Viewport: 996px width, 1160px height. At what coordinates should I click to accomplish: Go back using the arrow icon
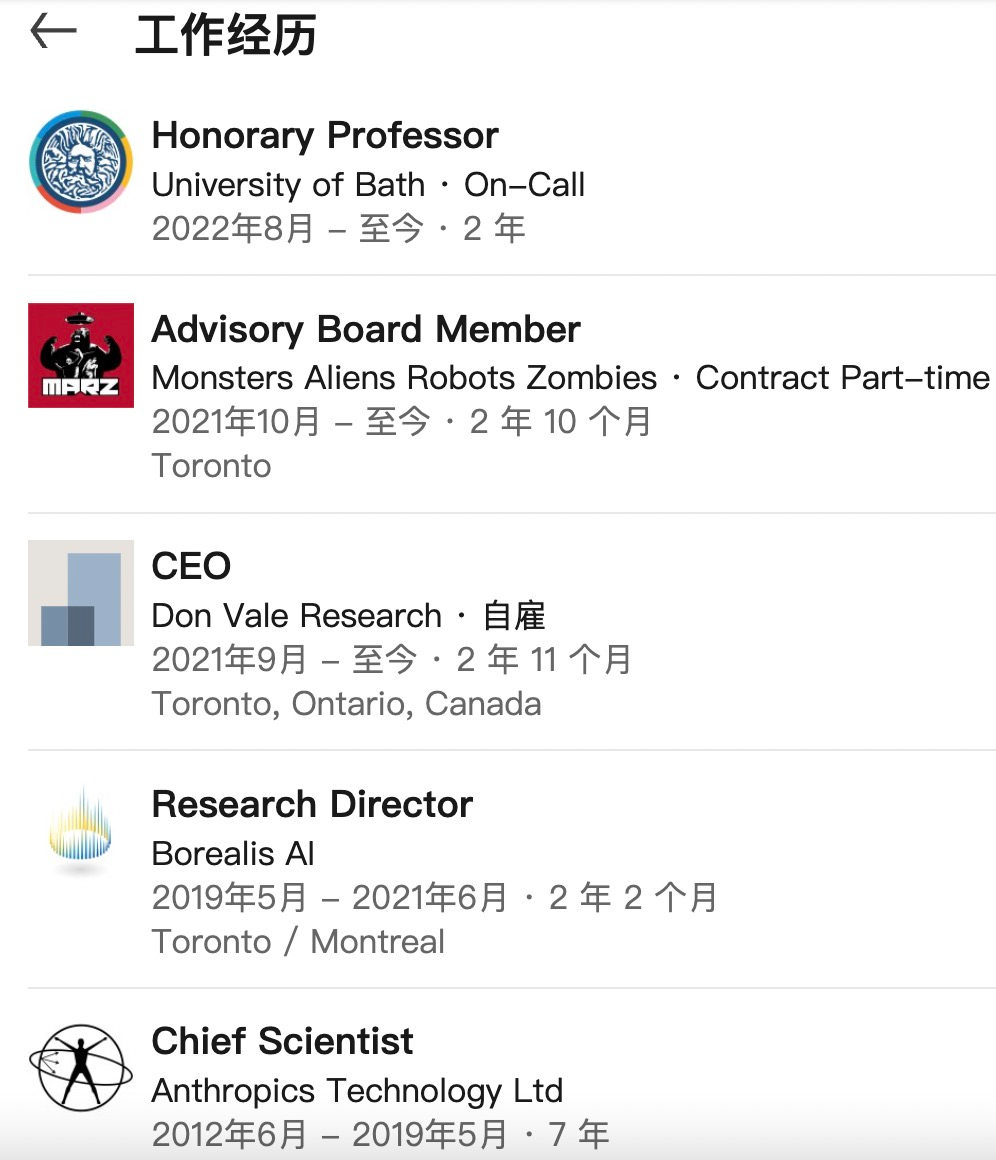coord(53,32)
